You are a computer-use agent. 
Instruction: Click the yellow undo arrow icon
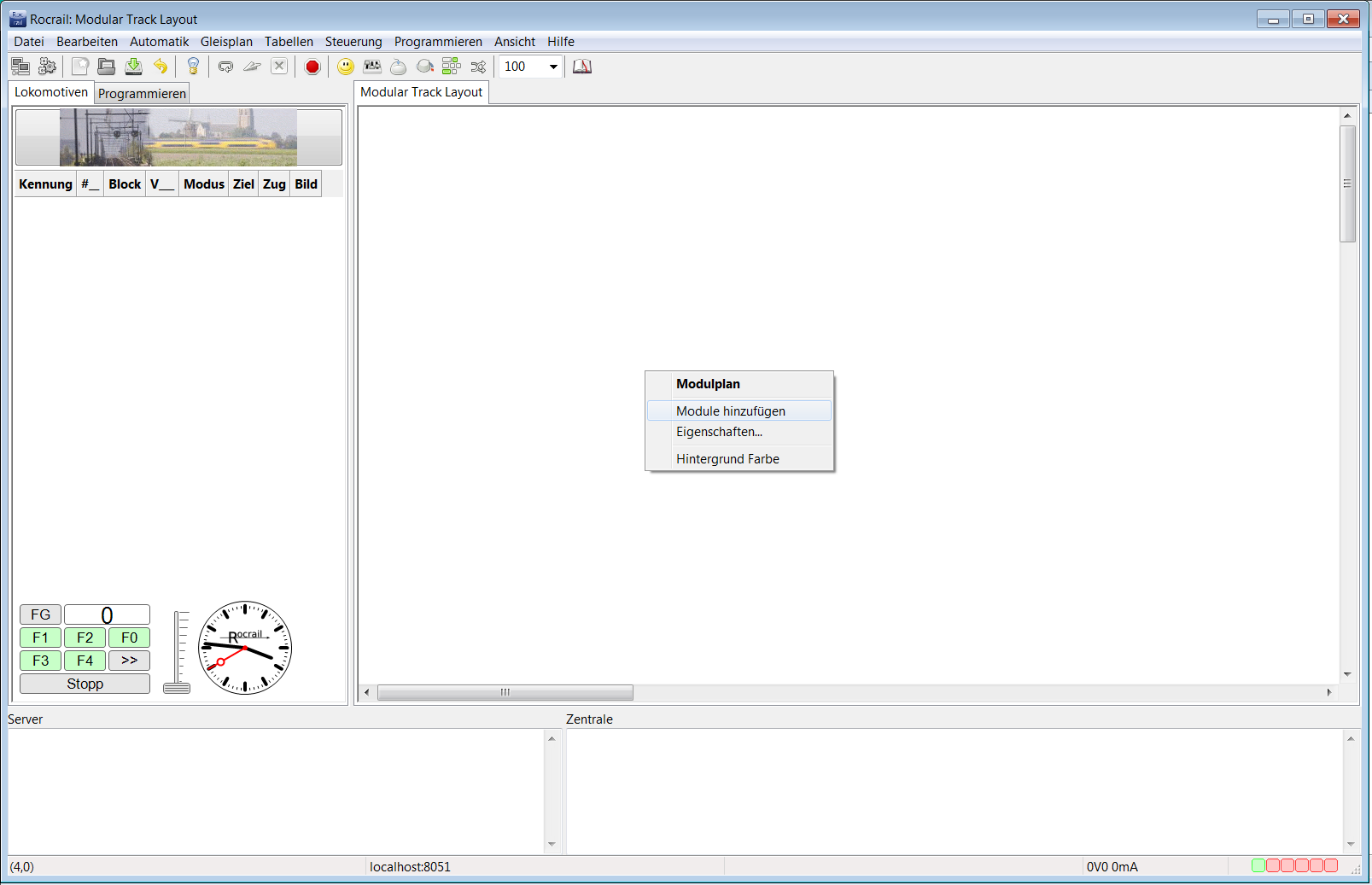(x=161, y=67)
